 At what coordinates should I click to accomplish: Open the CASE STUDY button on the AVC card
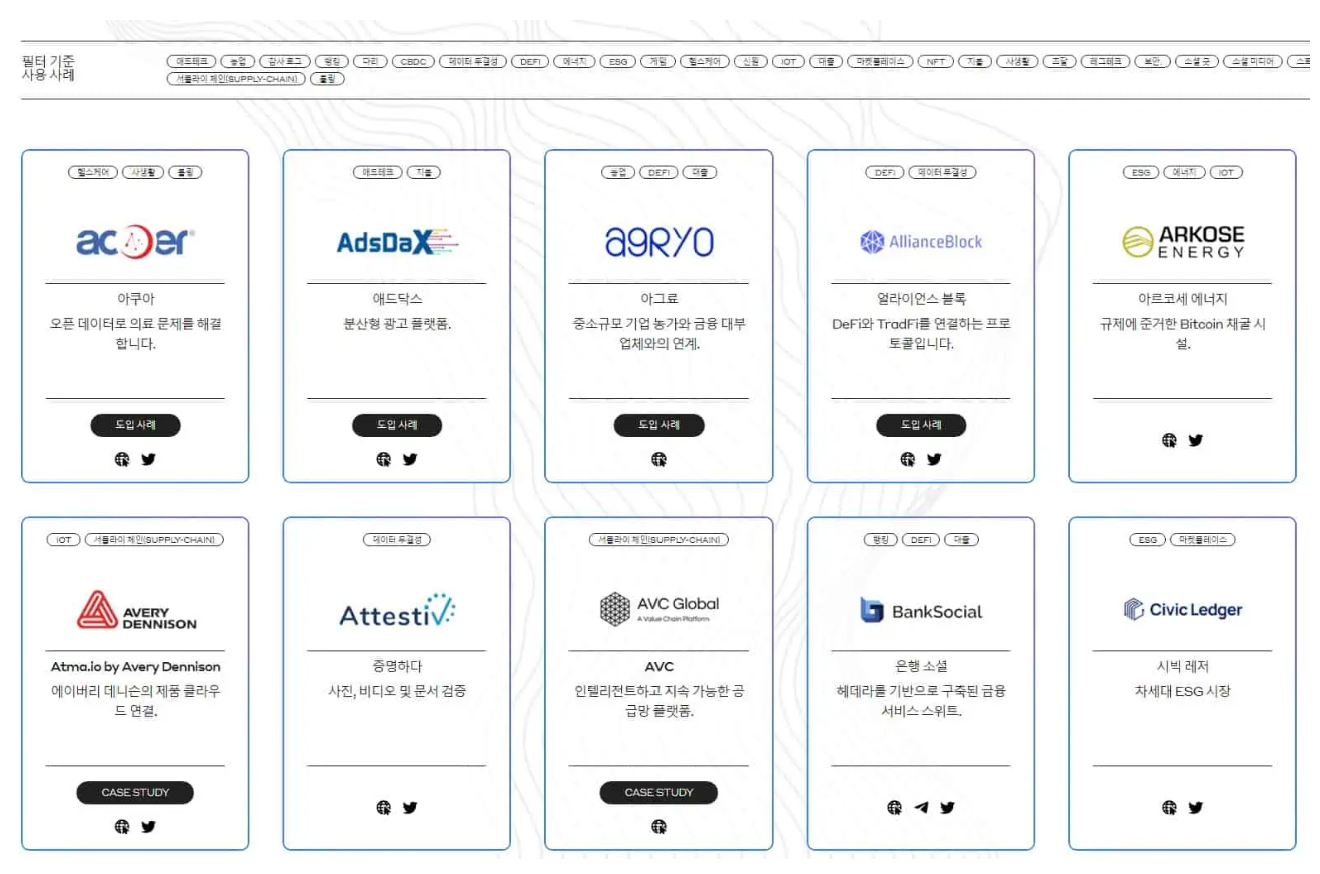[659, 793]
